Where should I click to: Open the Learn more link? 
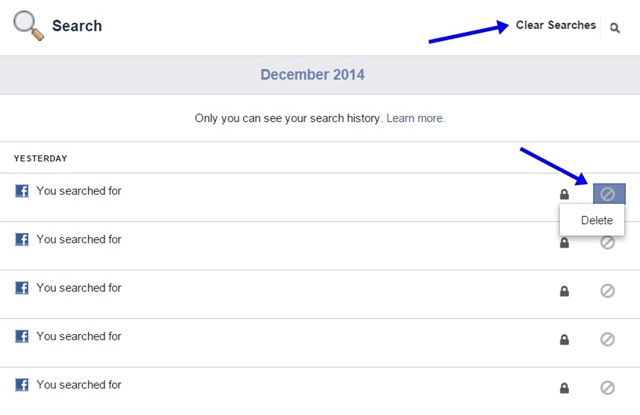(x=415, y=118)
